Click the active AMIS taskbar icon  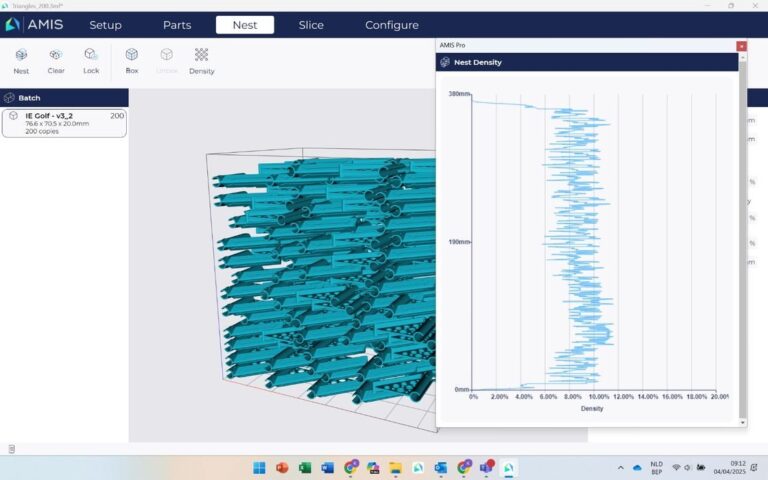coord(509,468)
